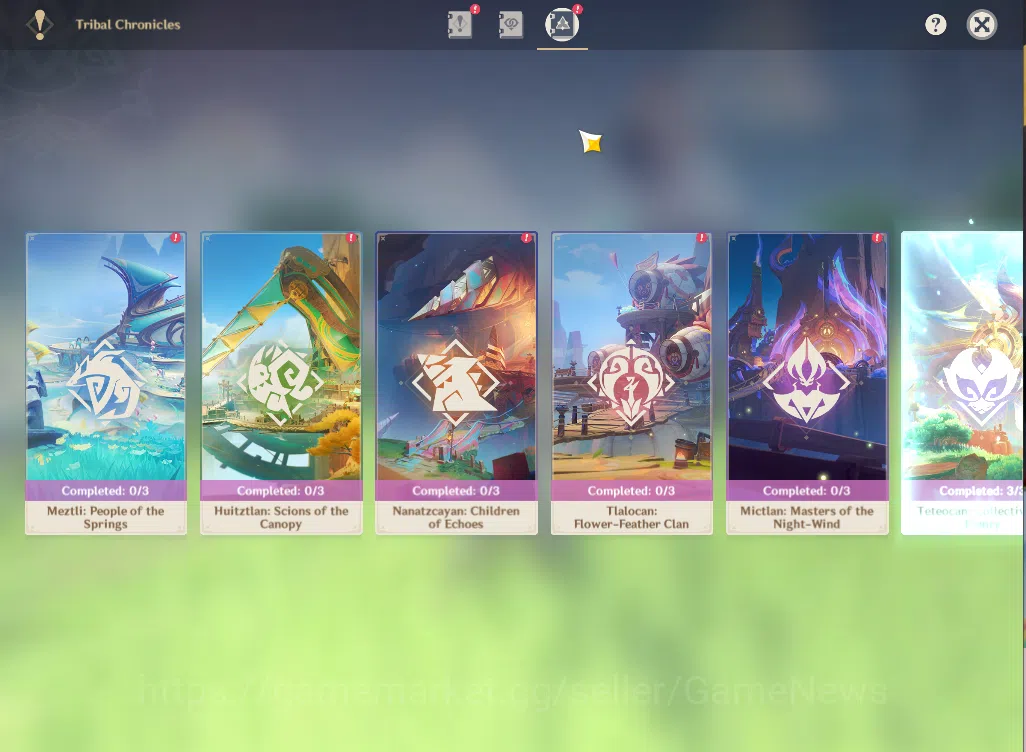Image resolution: width=1026 pixels, height=752 pixels.
Task: Click 'Completed: 0/3' under the Tlalocan card
Action: click(x=631, y=491)
